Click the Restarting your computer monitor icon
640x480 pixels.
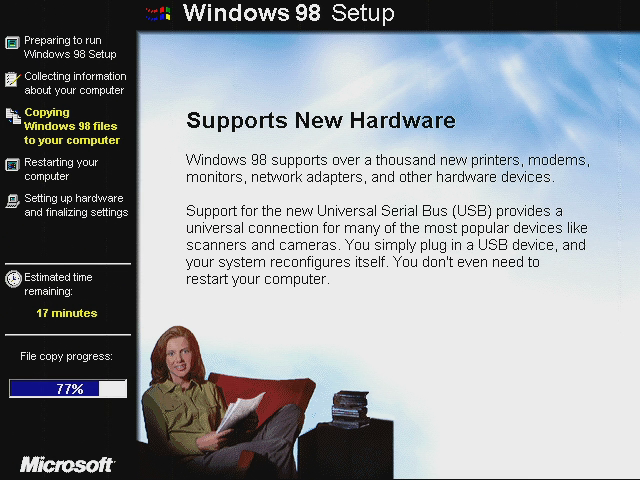point(12,165)
